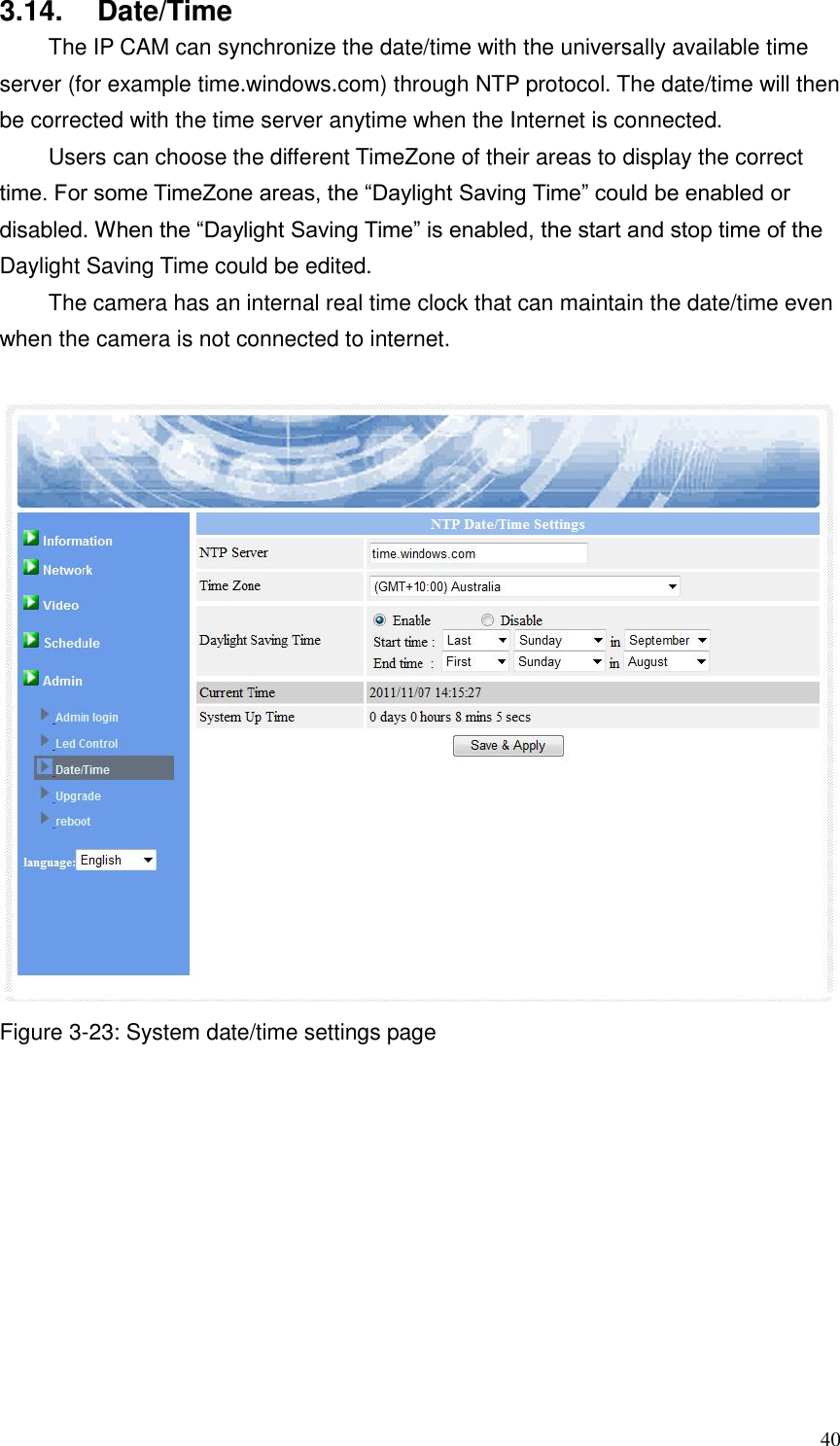Click the green arrow icon beside Admin
This screenshot has height=1446, width=840.
[x=31, y=679]
